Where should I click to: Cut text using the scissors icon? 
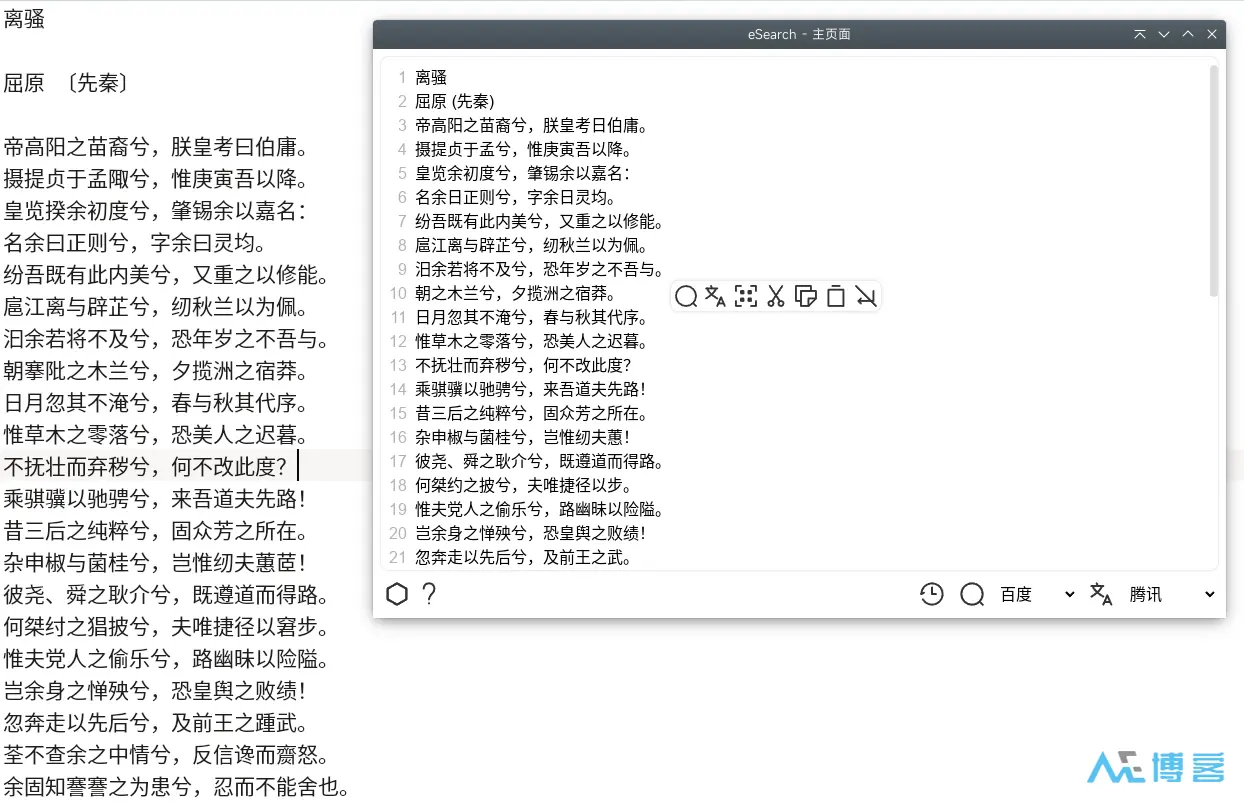pos(776,296)
